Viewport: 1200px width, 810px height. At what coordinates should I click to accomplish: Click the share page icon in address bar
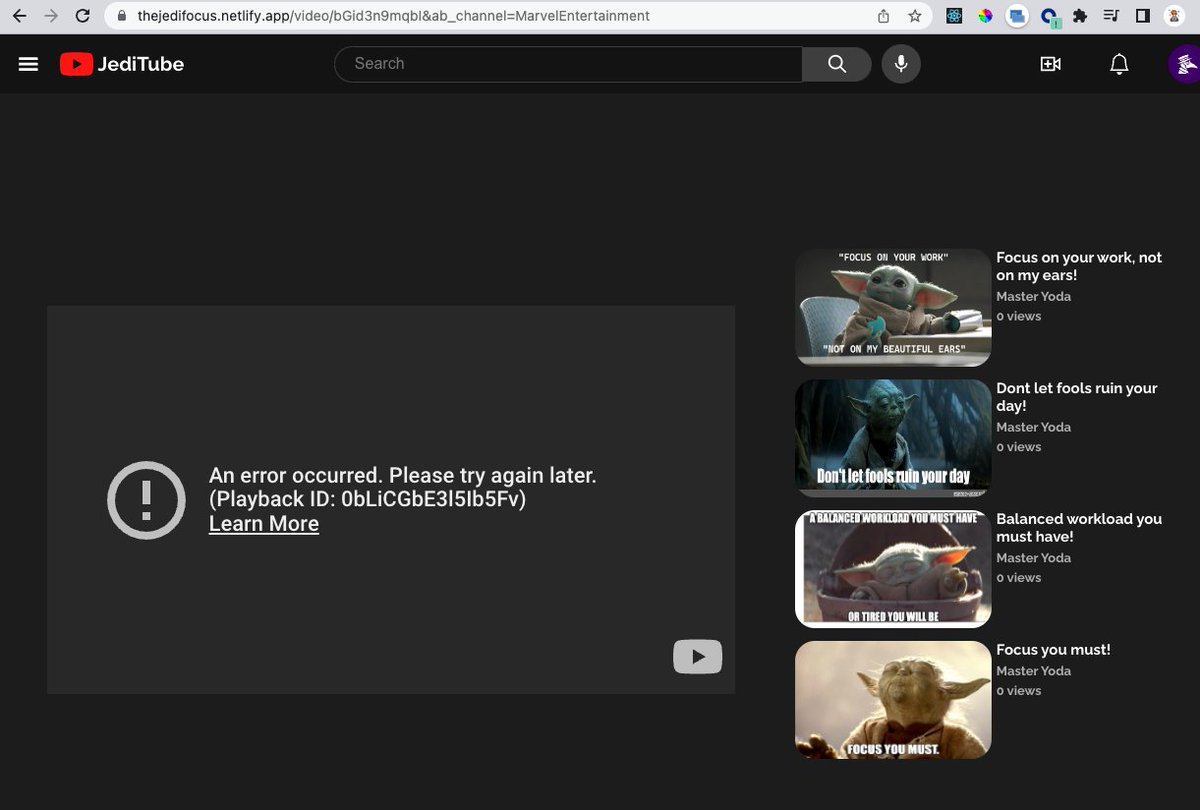click(884, 16)
